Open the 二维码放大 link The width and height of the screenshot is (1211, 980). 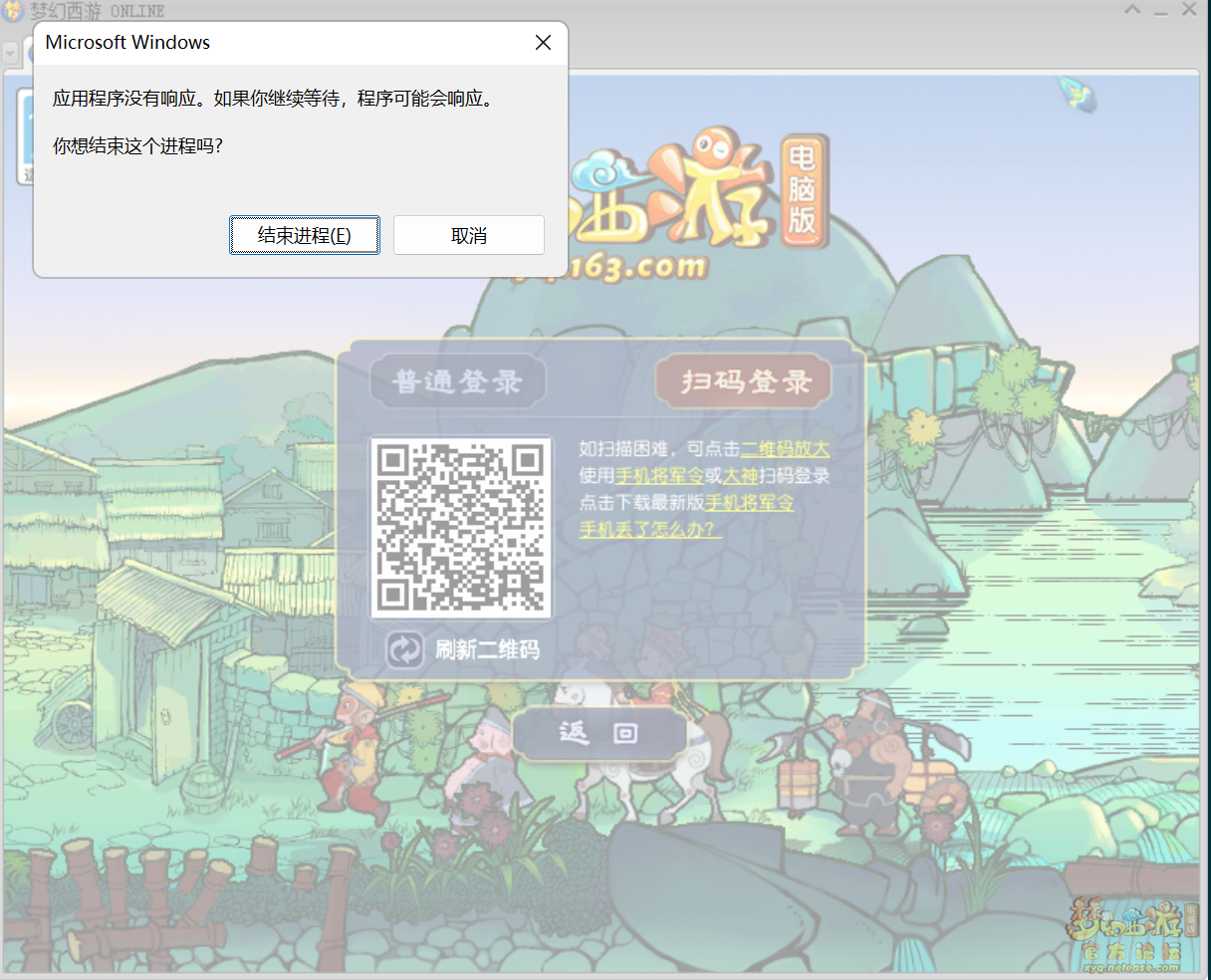pyautogui.click(x=785, y=449)
